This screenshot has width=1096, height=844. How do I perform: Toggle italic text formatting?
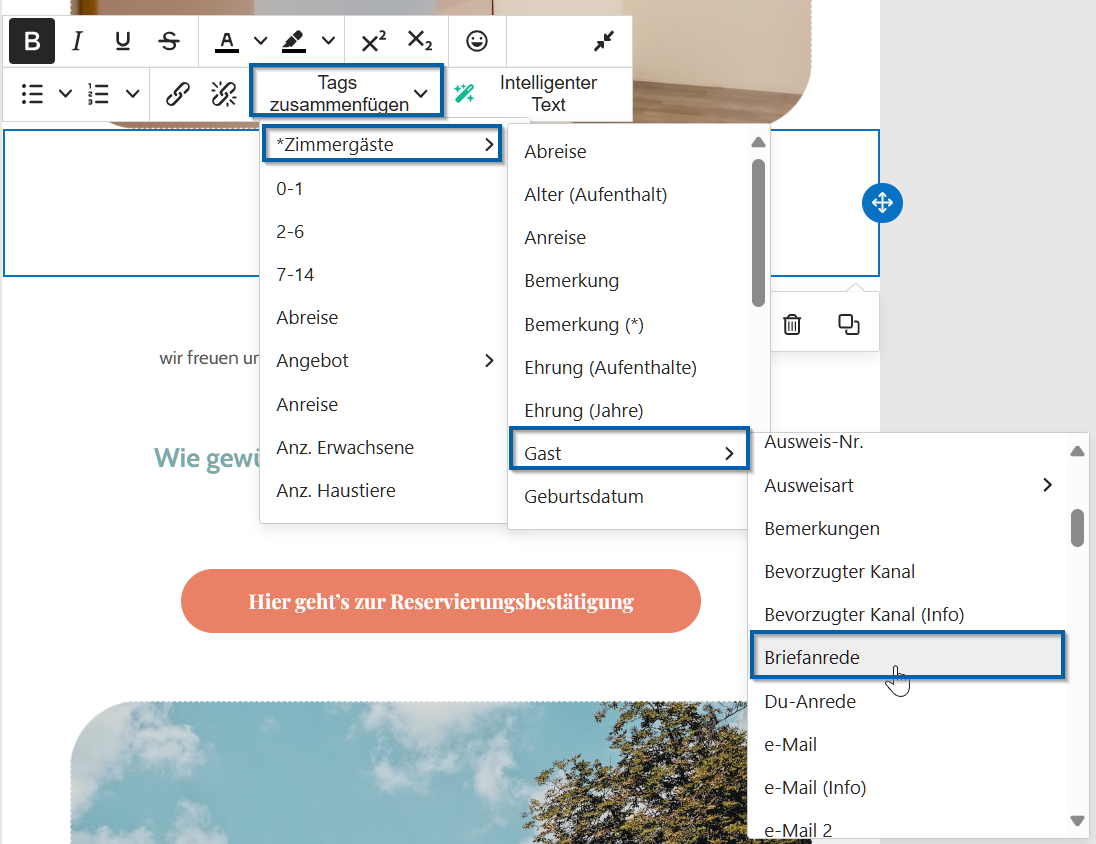coord(77,41)
